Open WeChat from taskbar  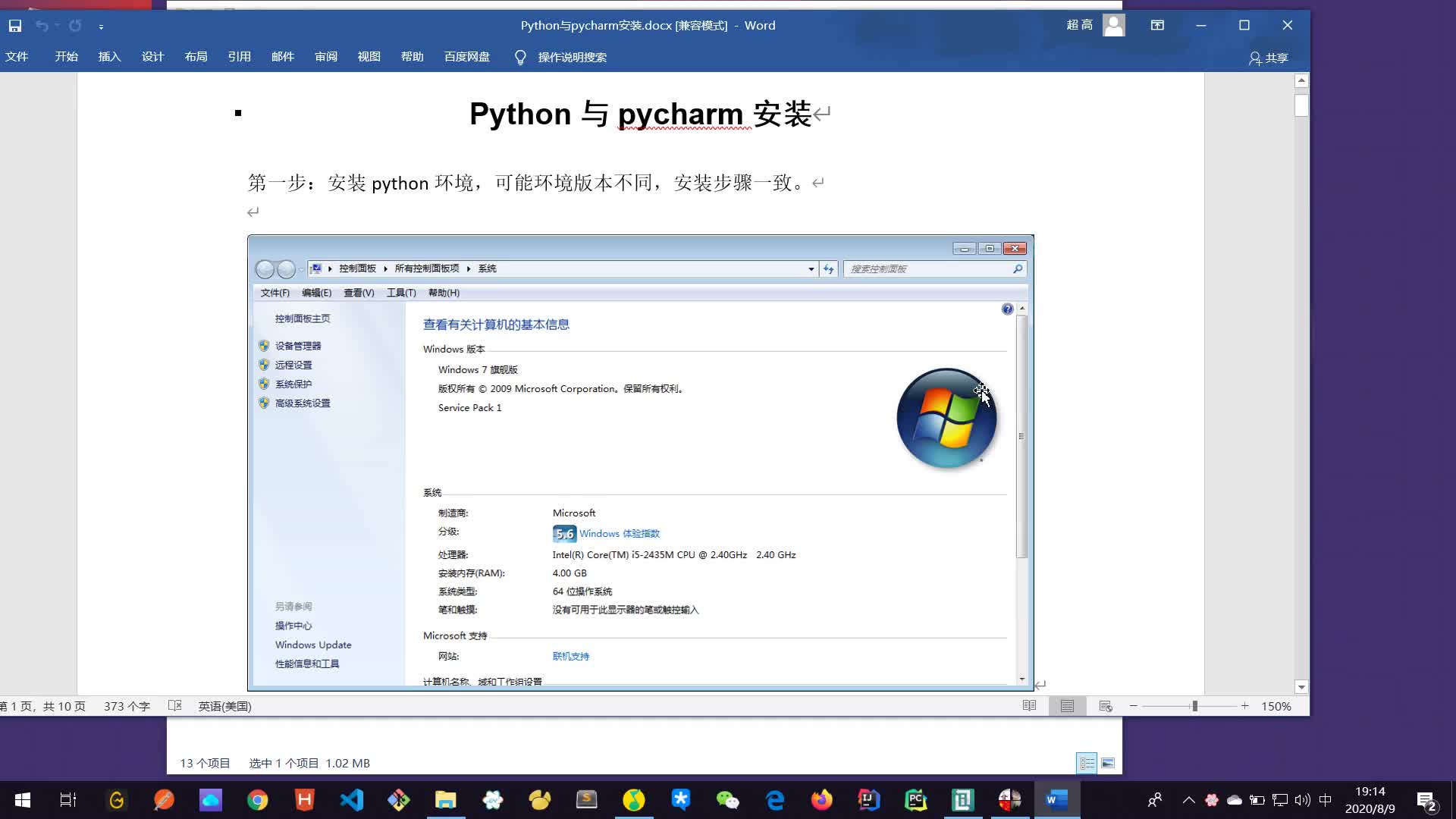pyautogui.click(x=728, y=800)
